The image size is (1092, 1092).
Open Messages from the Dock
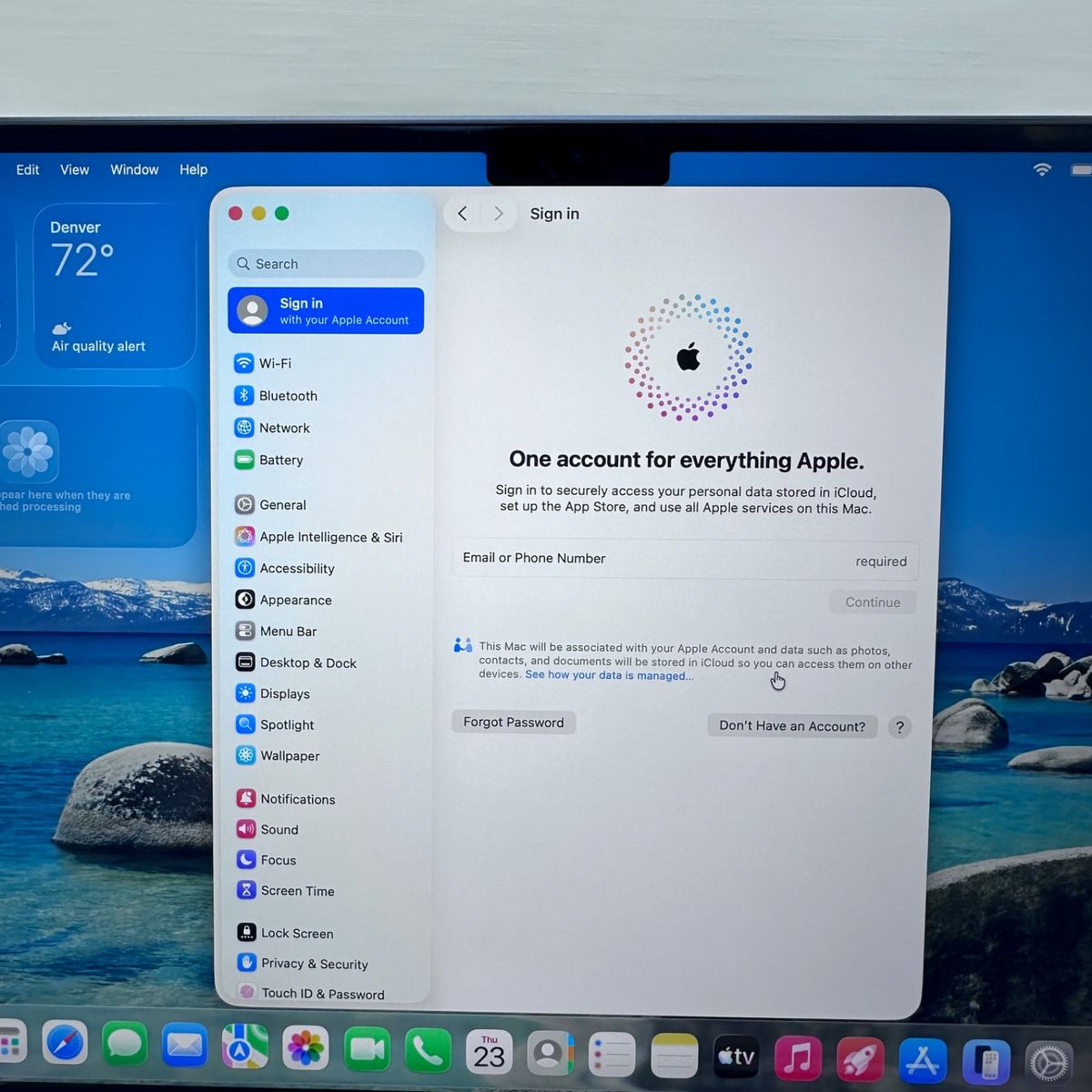pos(125,1044)
